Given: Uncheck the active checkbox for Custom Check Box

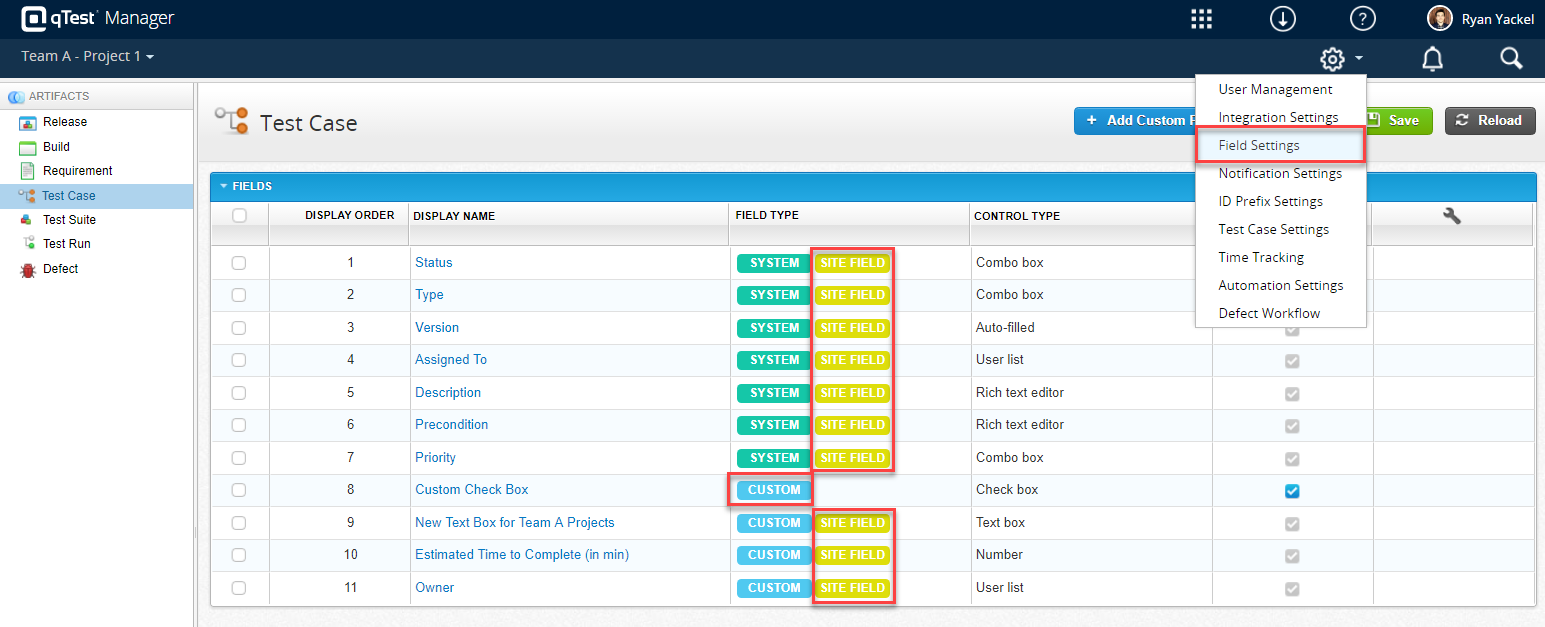Looking at the screenshot, I should 1292,491.
